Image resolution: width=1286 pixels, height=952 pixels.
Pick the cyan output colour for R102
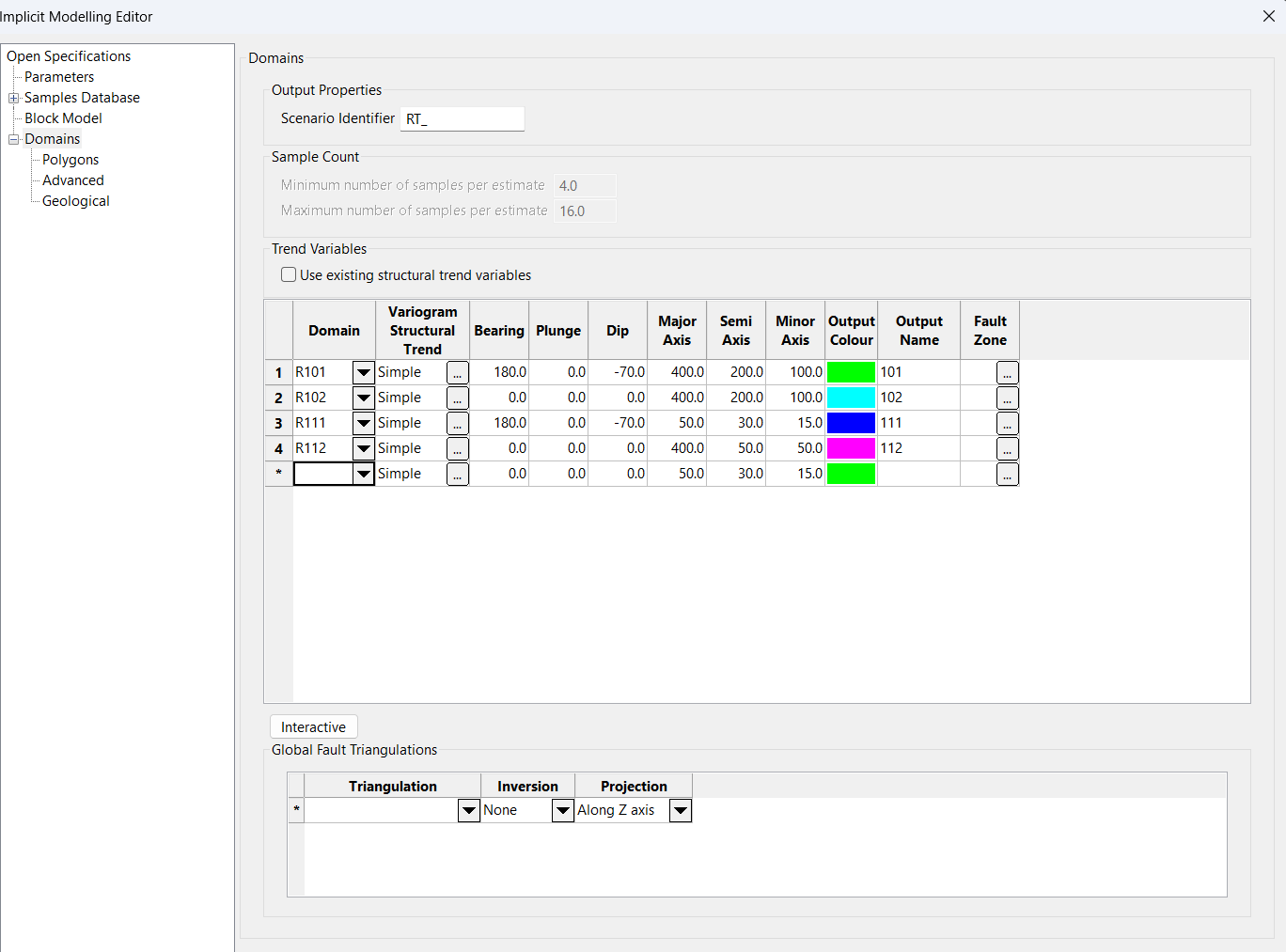pos(852,398)
